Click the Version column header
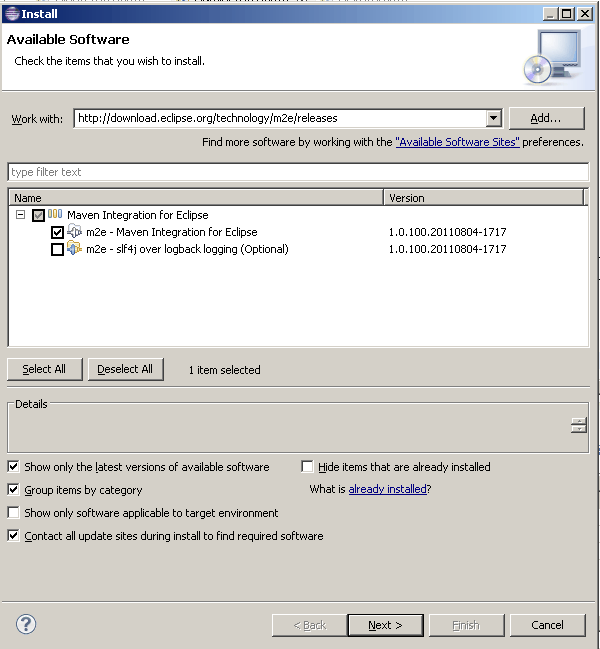The height and width of the screenshot is (649, 600). [x=484, y=198]
